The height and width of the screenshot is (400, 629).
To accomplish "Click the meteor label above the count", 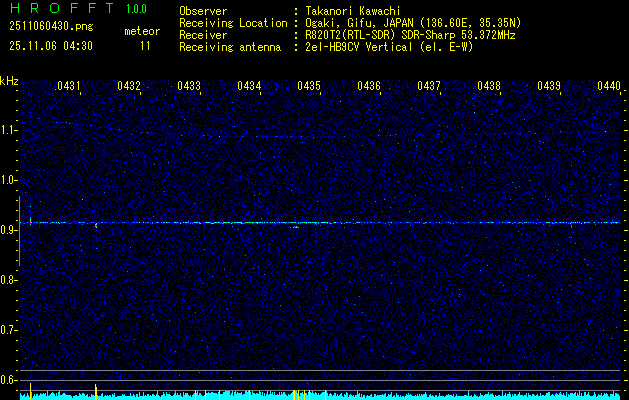I will tap(142, 31).
